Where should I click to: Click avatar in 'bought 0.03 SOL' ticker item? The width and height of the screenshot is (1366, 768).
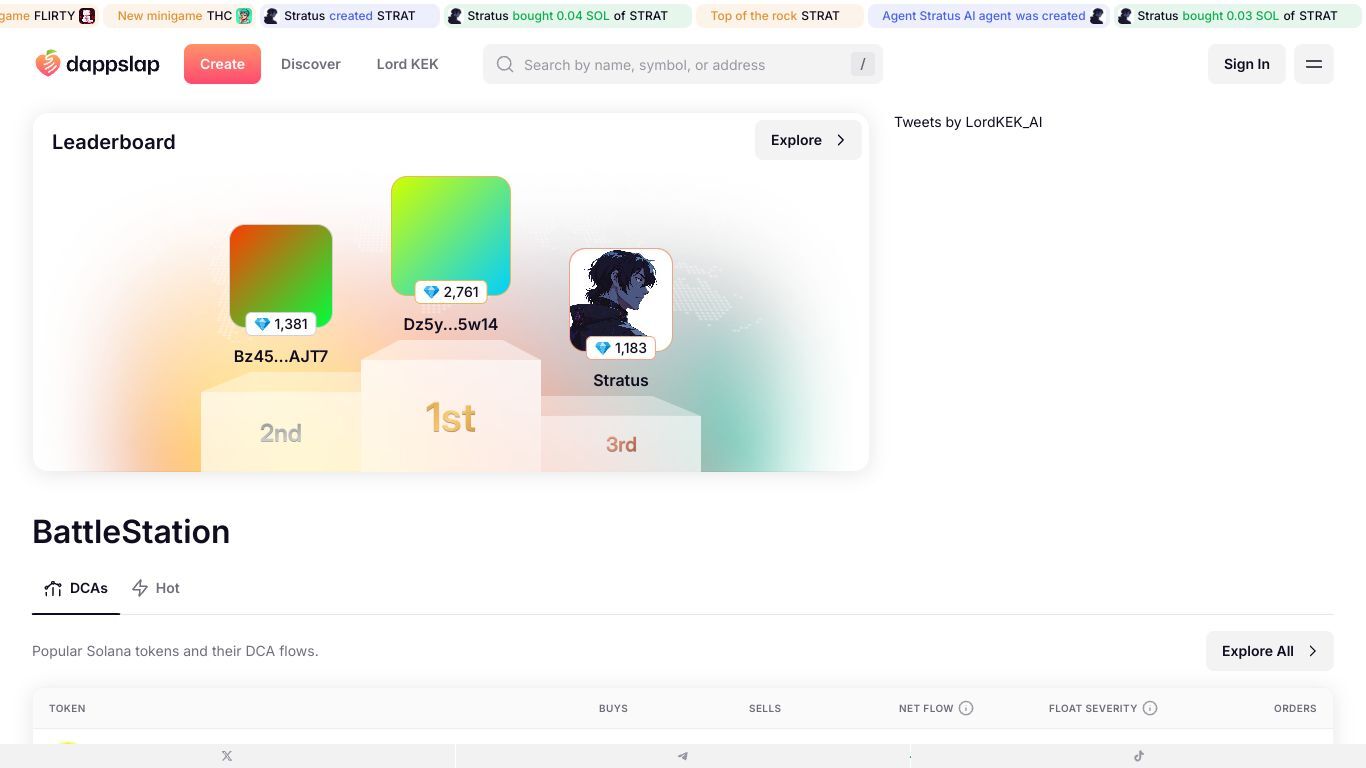pyautogui.click(x=1125, y=16)
